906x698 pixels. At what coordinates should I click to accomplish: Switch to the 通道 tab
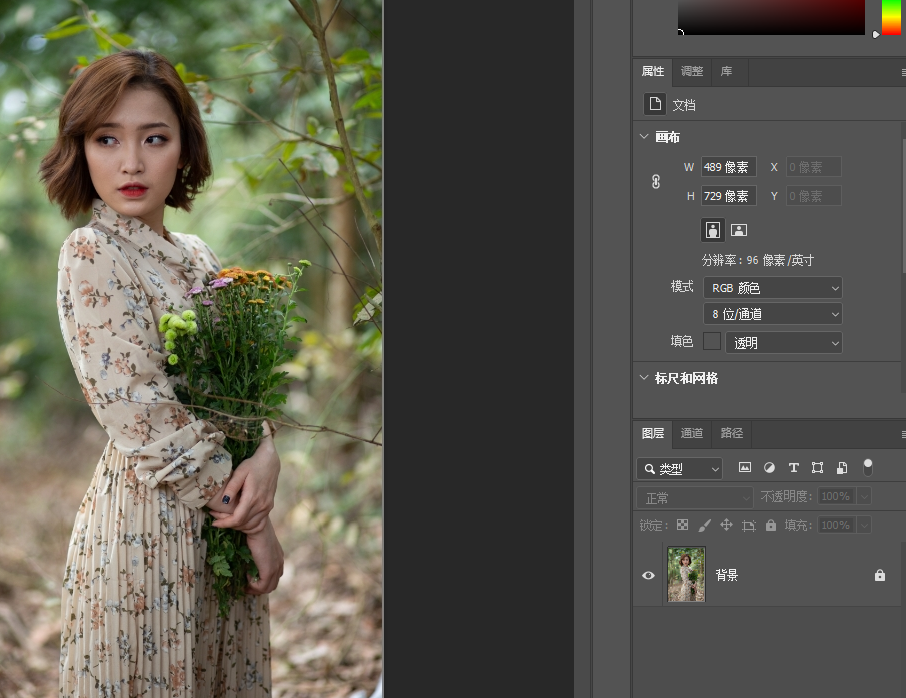click(x=692, y=433)
